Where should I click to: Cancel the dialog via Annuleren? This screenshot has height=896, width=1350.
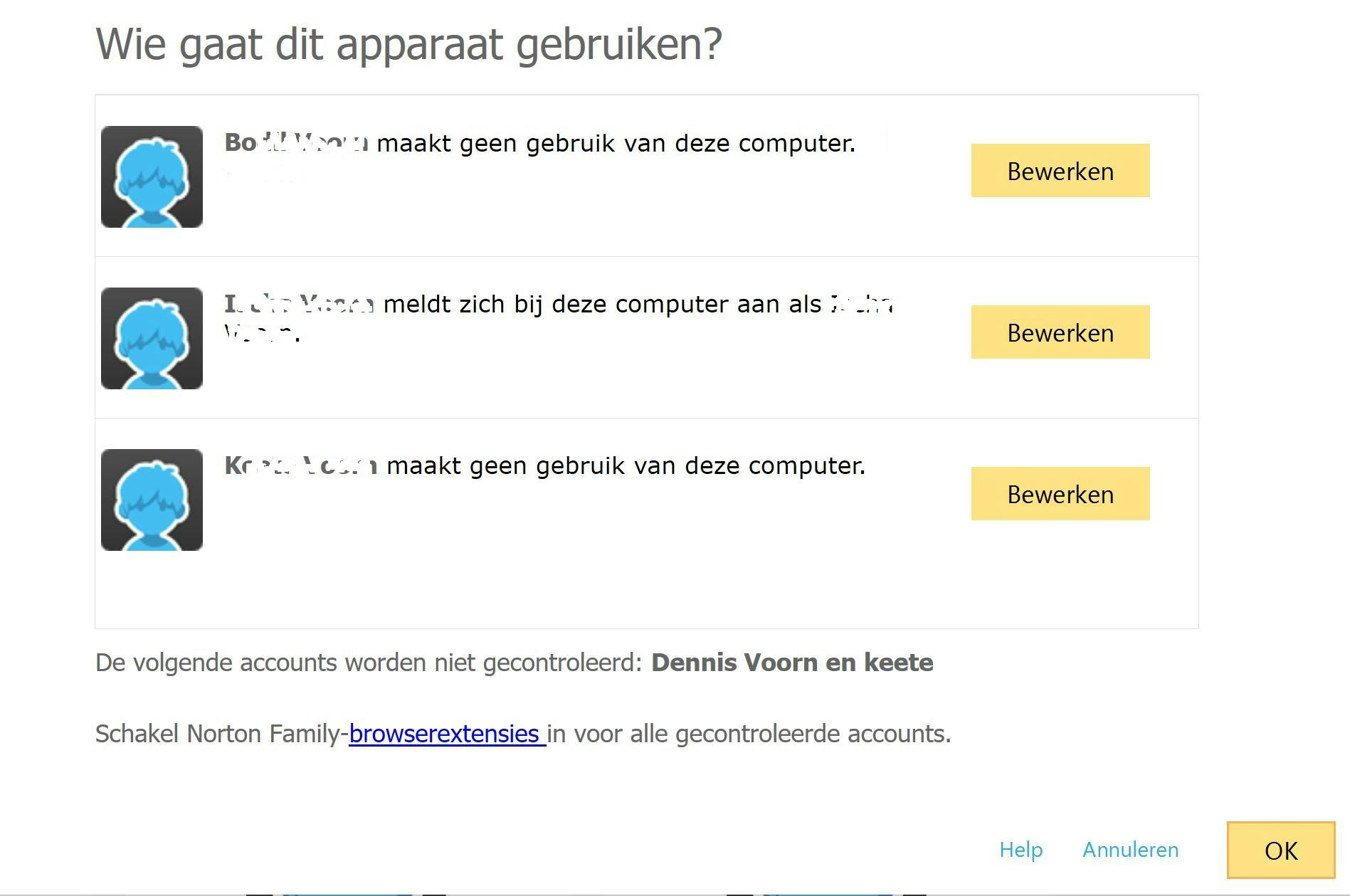pyautogui.click(x=1130, y=850)
